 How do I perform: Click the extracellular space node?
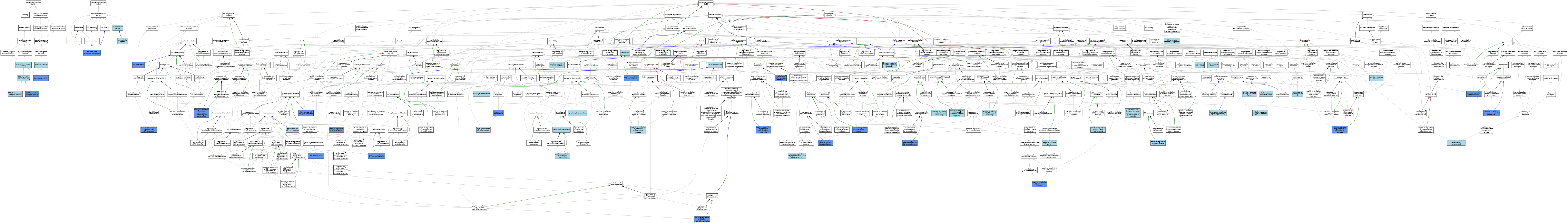[122, 41]
